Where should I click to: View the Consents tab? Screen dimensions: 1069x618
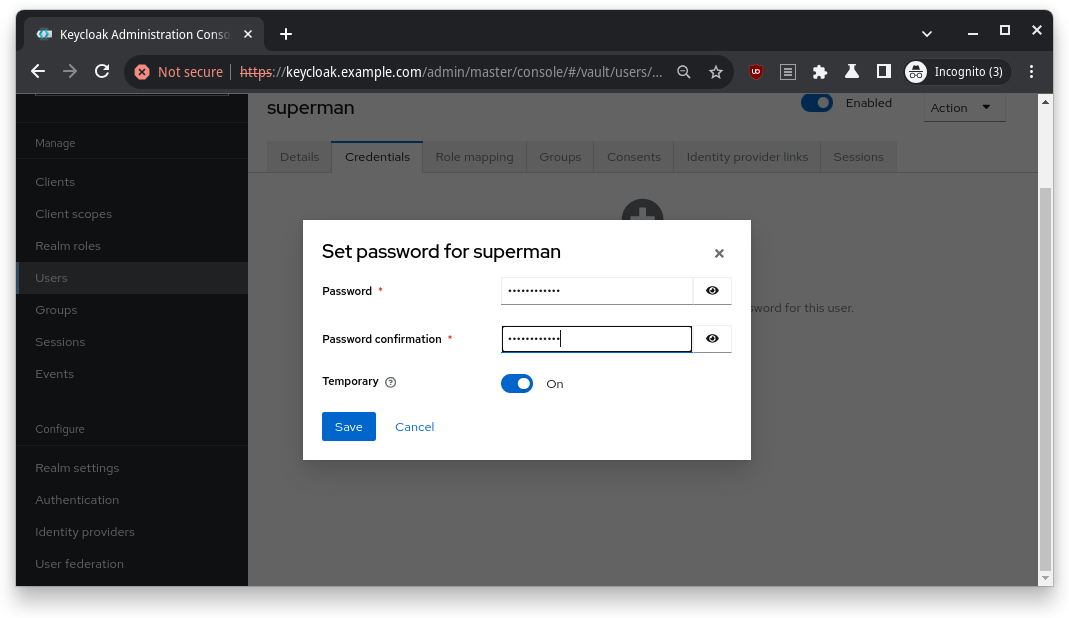pos(634,157)
